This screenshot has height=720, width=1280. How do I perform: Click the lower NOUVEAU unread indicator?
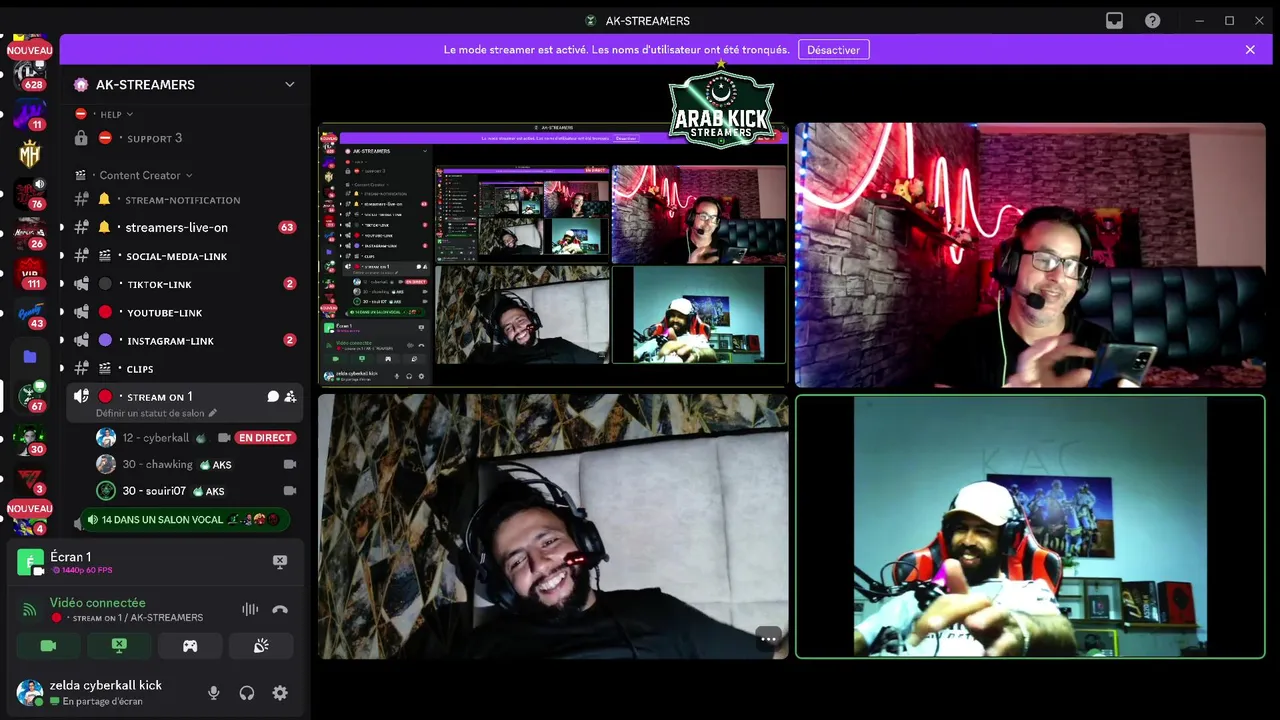29,509
